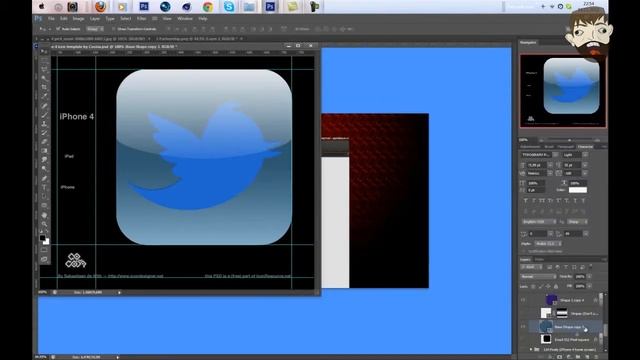This screenshot has height=360, width=640.
Task: Click the Character panel text color swatch
Action: tap(578, 190)
